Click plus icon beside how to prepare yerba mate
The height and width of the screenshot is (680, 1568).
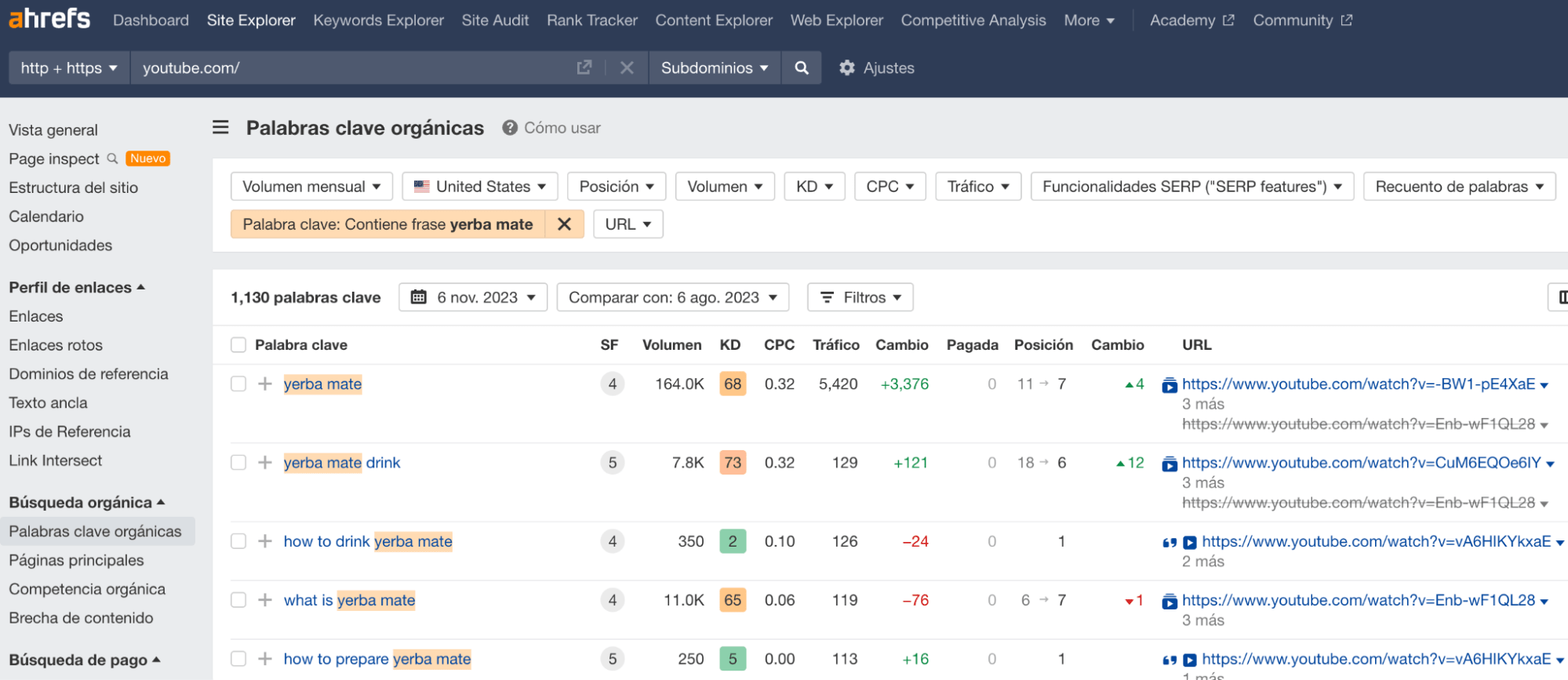click(x=265, y=659)
